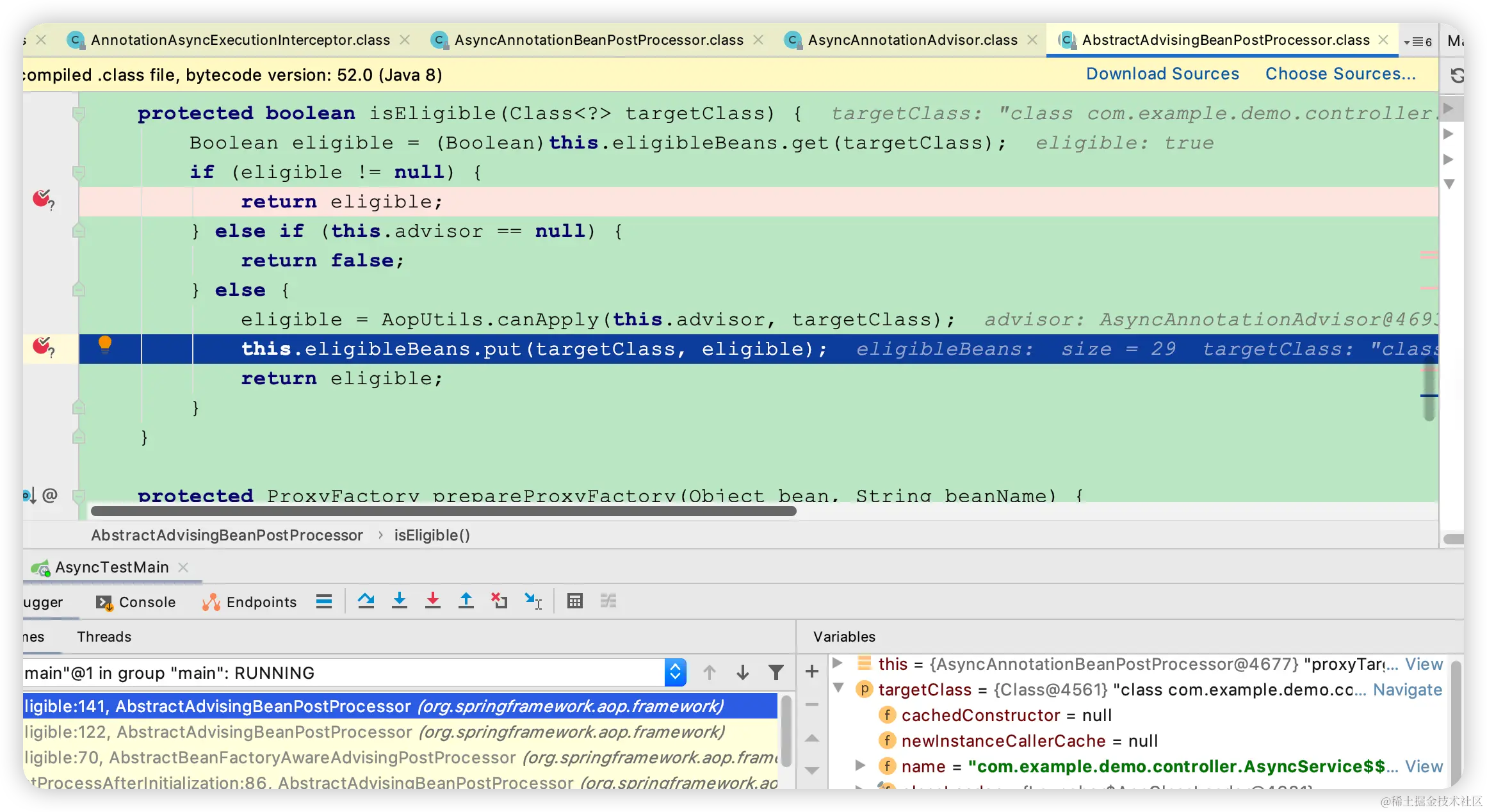This screenshot has height=812, width=1487.
Task: Click the Step Into icon
Action: coord(400,601)
